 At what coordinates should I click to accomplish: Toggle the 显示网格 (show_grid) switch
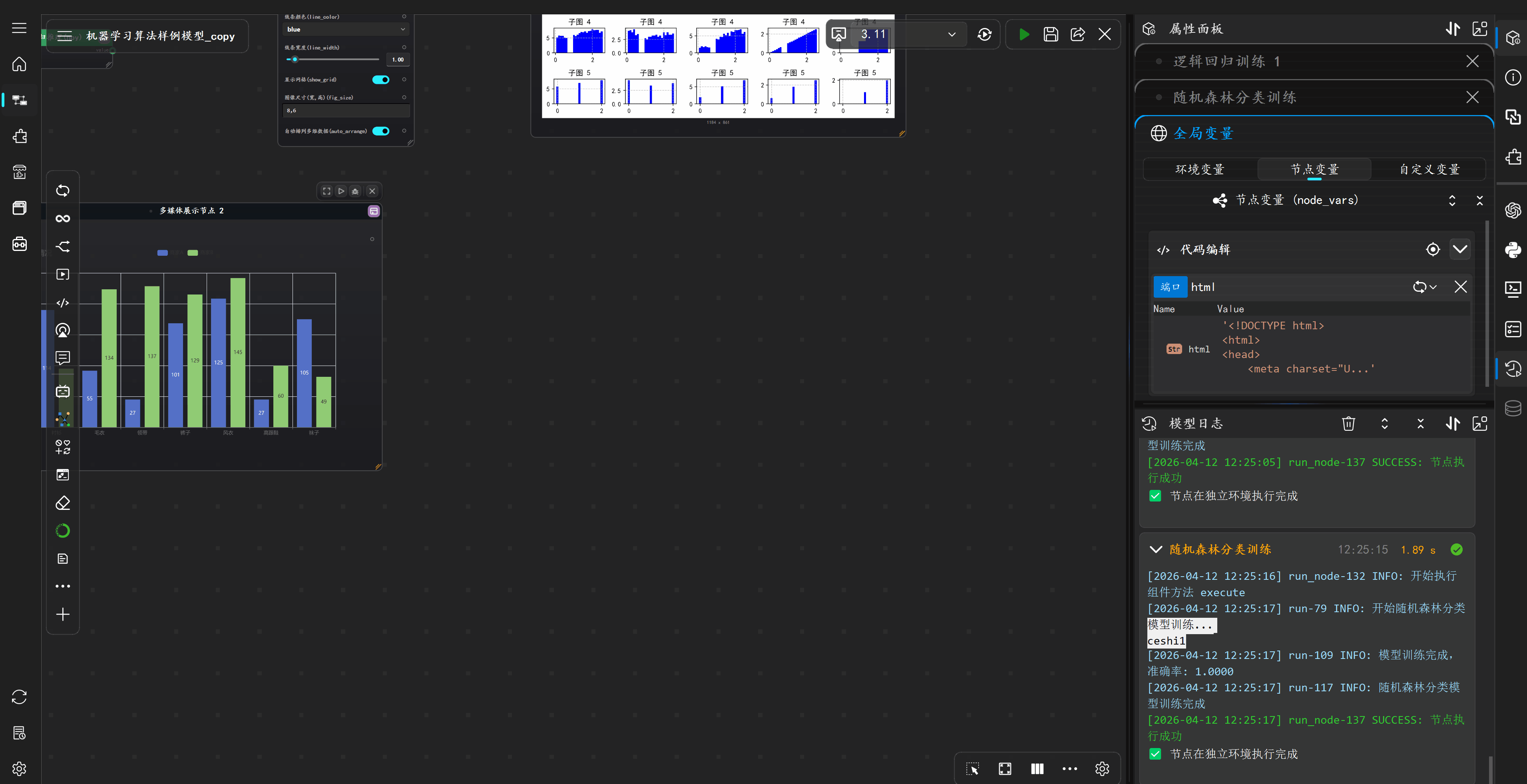pos(380,80)
